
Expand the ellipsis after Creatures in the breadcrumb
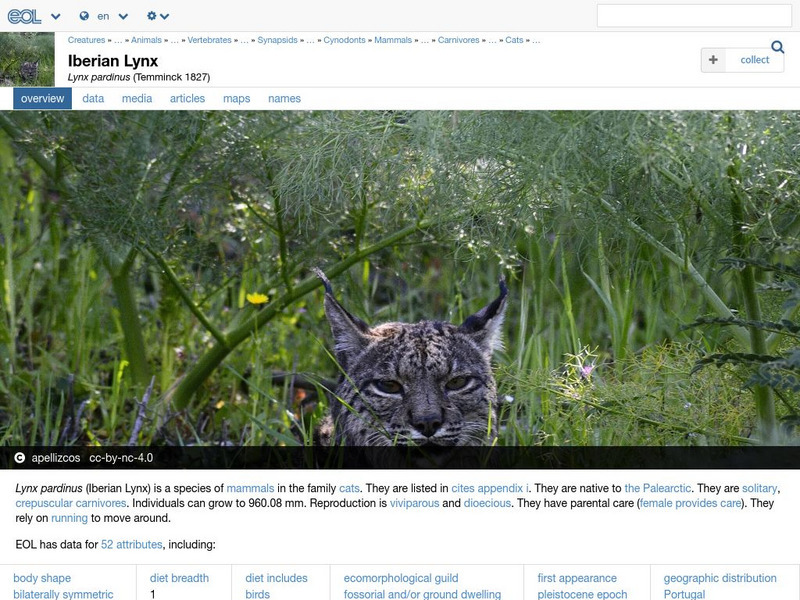(117, 41)
